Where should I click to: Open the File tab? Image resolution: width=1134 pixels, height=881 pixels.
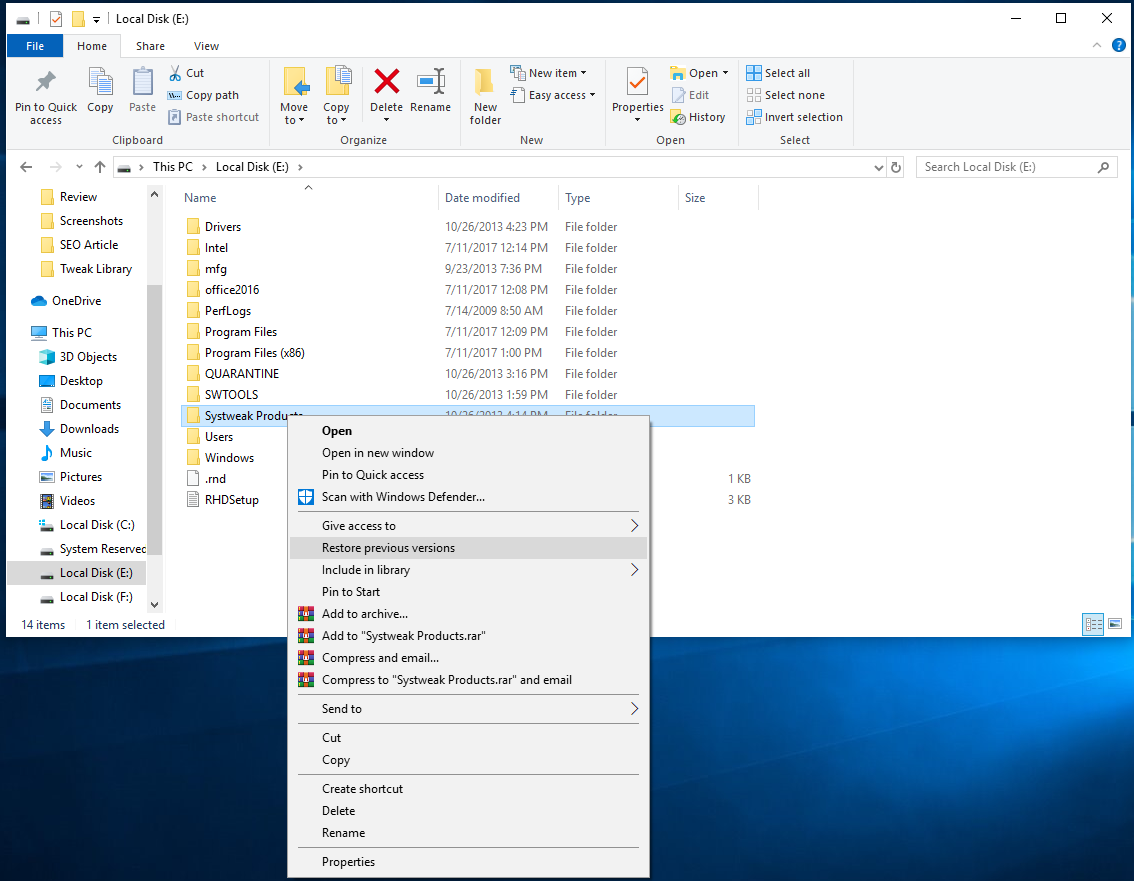(x=35, y=46)
